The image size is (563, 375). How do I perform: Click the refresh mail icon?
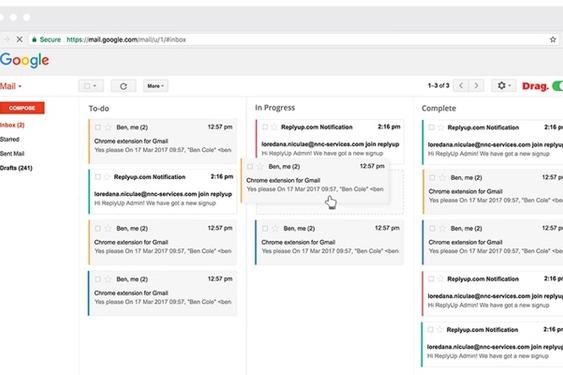[x=123, y=86]
